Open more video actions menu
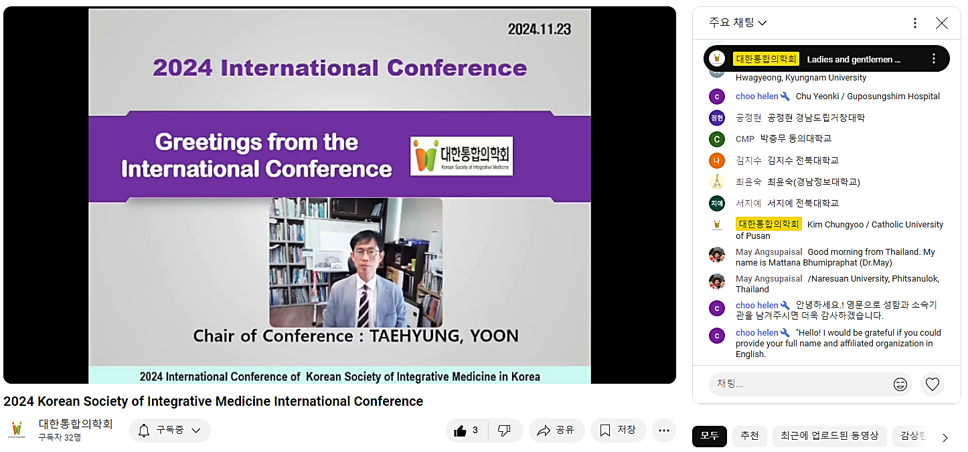Image resolution: width=968 pixels, height=452 pixels. point(664,431)
